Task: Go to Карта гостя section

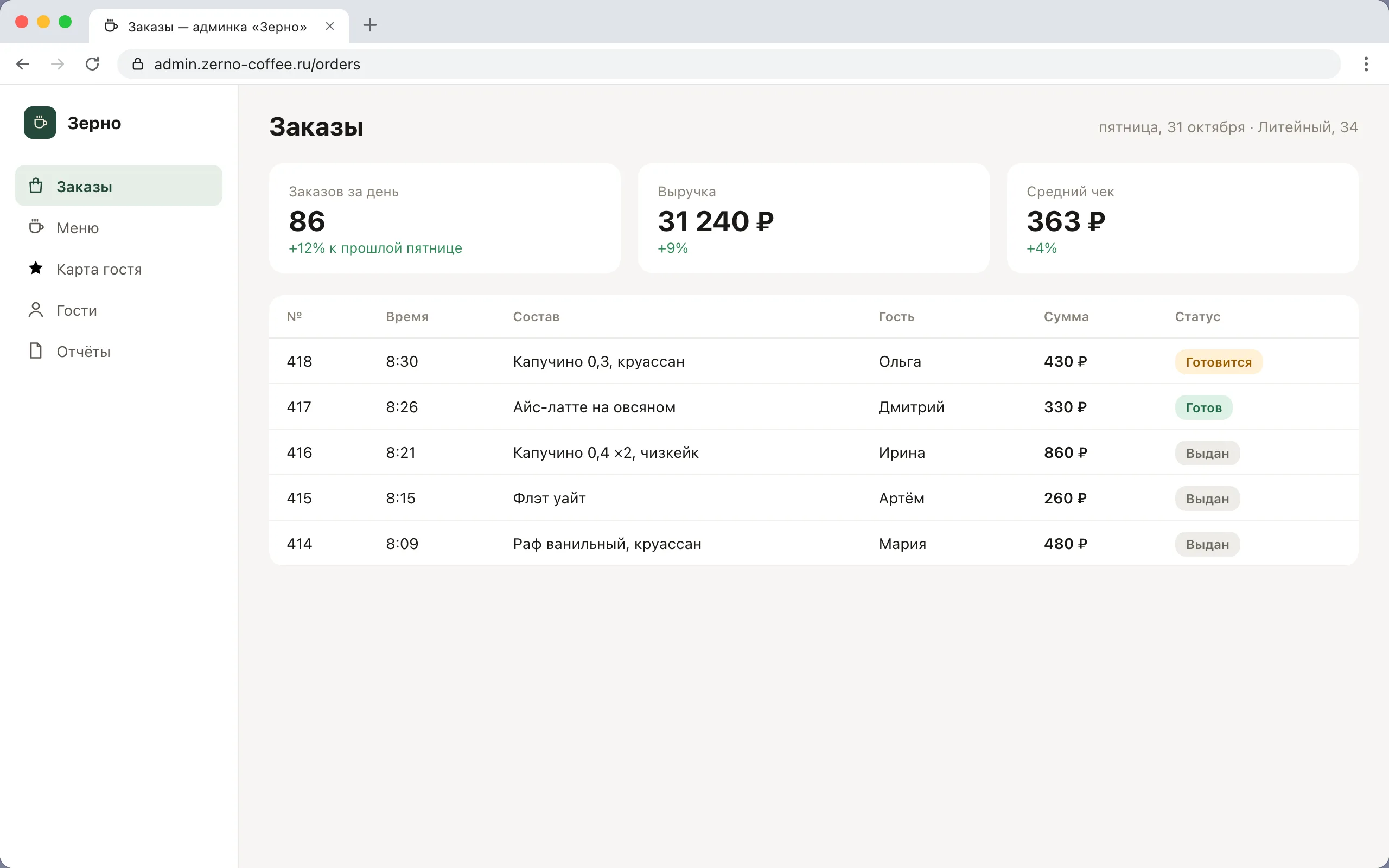Action: tap(119, 269)
